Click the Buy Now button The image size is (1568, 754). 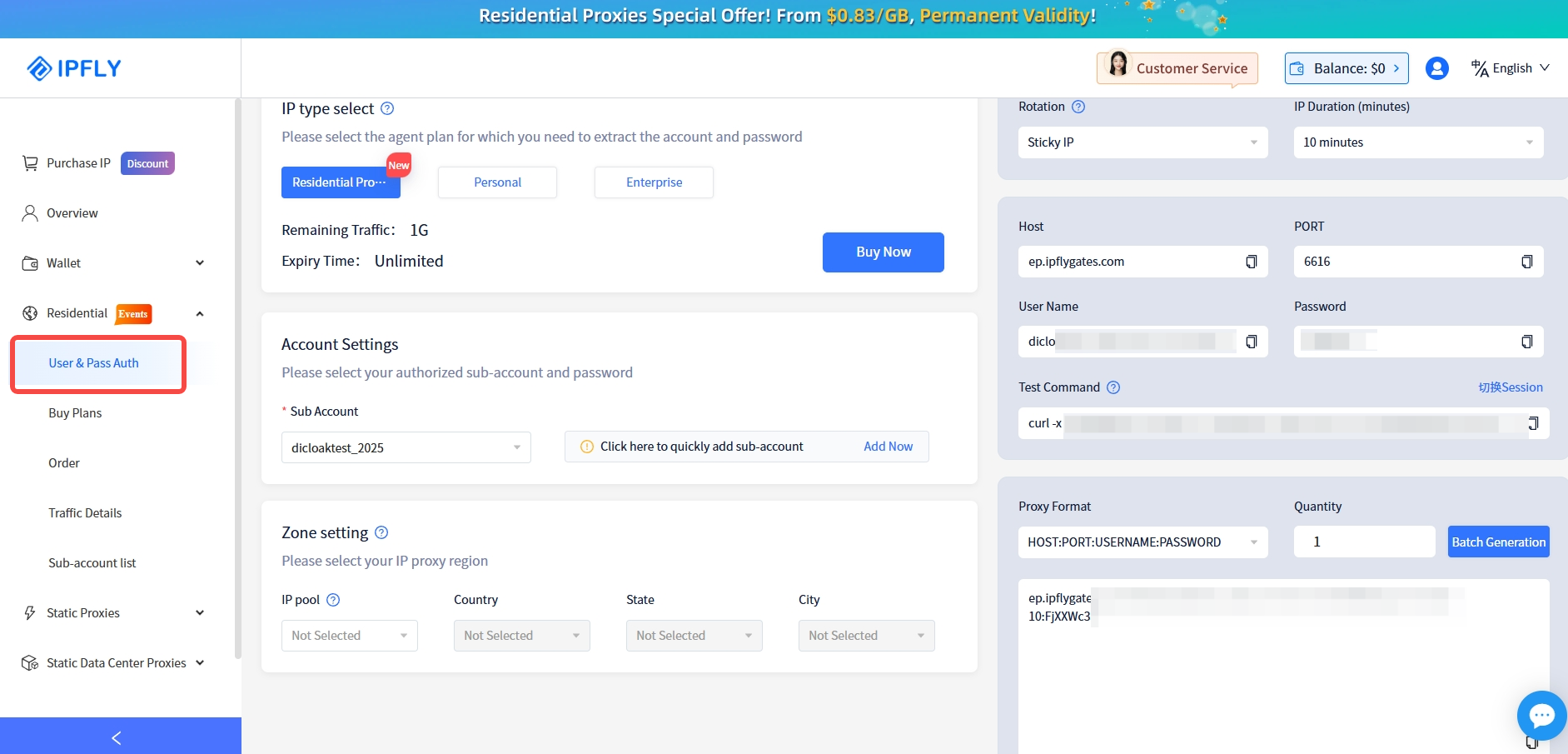tap(884, 252)
